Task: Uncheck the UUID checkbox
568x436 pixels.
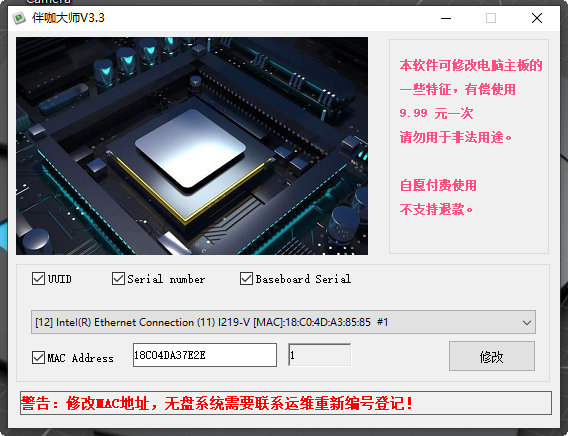Action: [x=38, y=279]
